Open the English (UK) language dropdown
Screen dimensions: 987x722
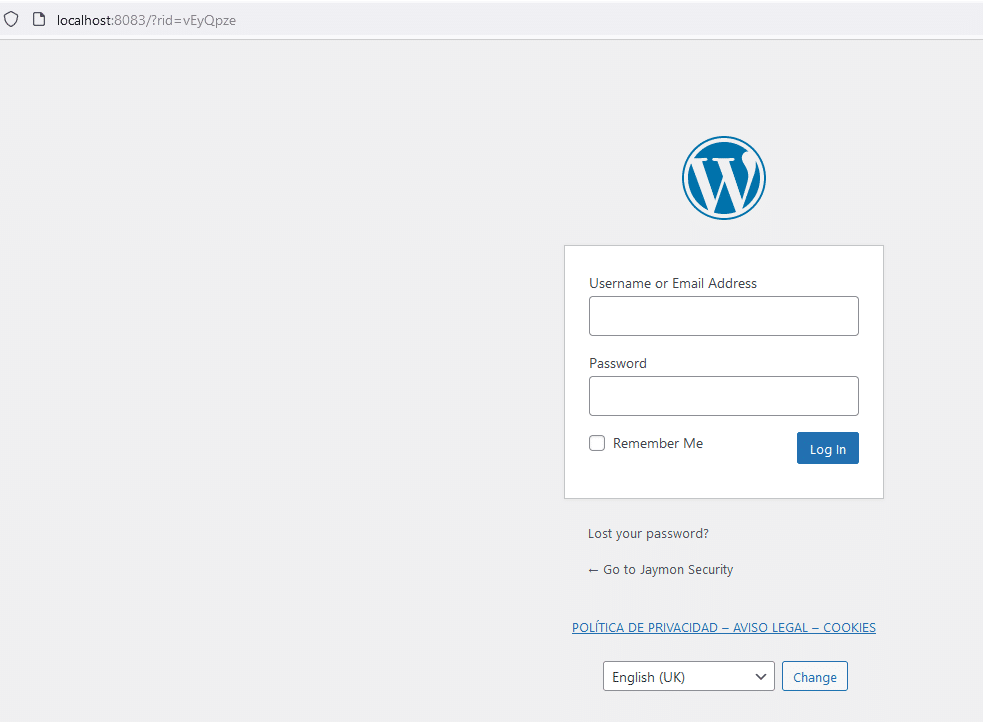689,677
